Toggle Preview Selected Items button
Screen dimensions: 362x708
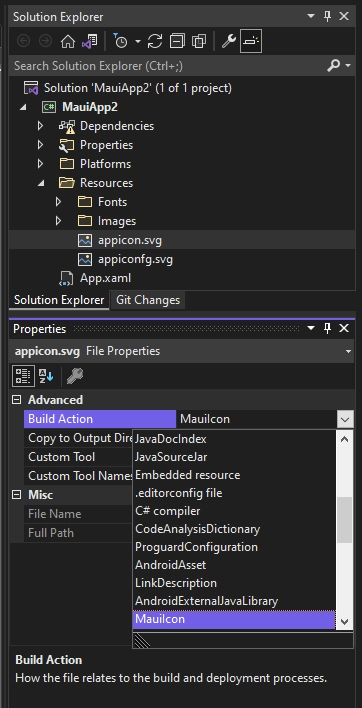pos(251,42)
